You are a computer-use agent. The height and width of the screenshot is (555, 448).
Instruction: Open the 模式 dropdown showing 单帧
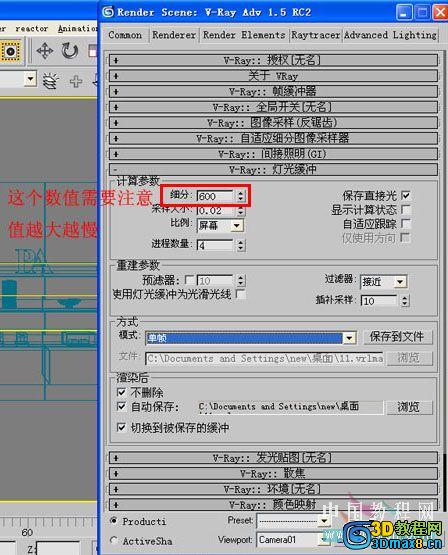tap(251, 338)
